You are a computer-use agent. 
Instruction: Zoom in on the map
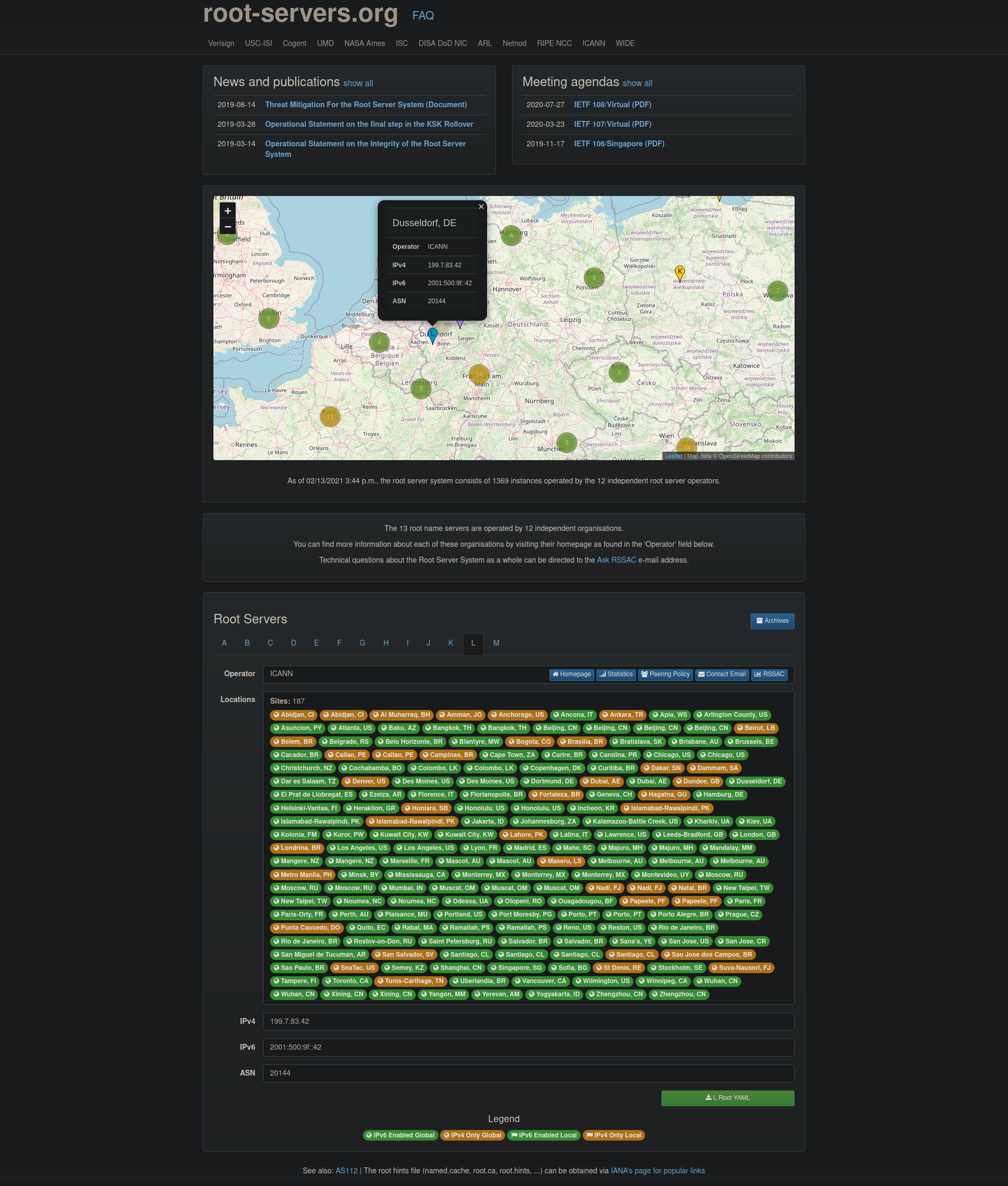point(227,211)
